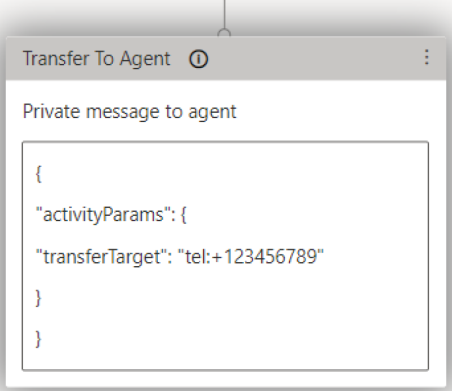Click the info icon beside Transfer To Agent

[199, 59]
